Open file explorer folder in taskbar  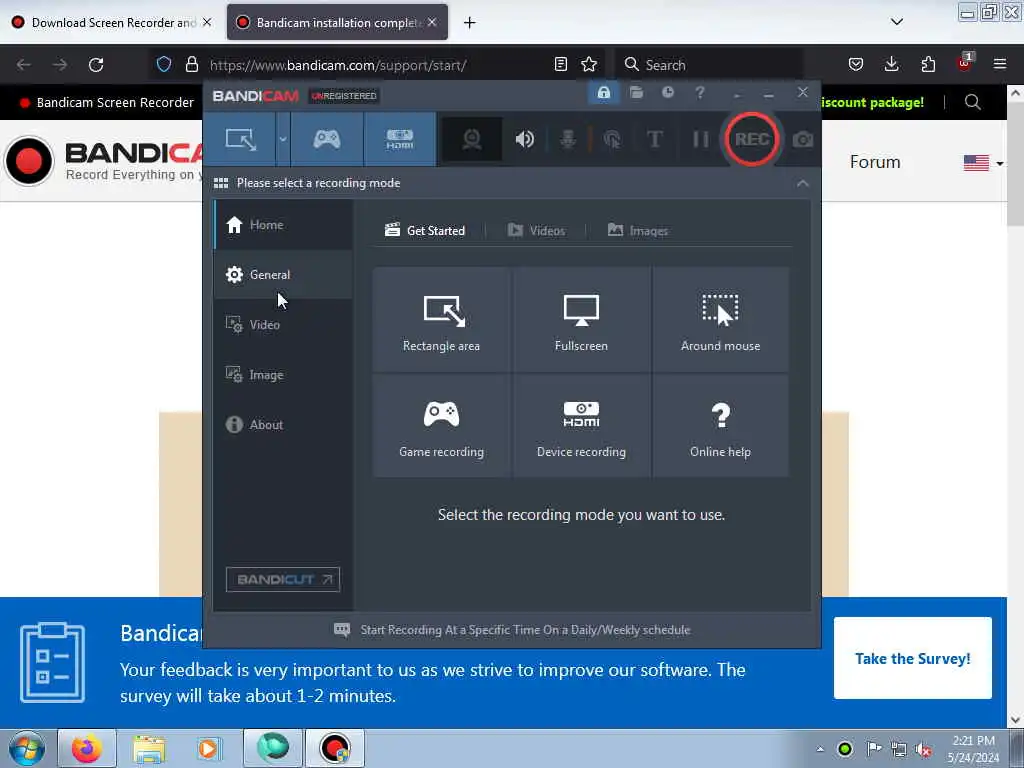tap(149, 748)
